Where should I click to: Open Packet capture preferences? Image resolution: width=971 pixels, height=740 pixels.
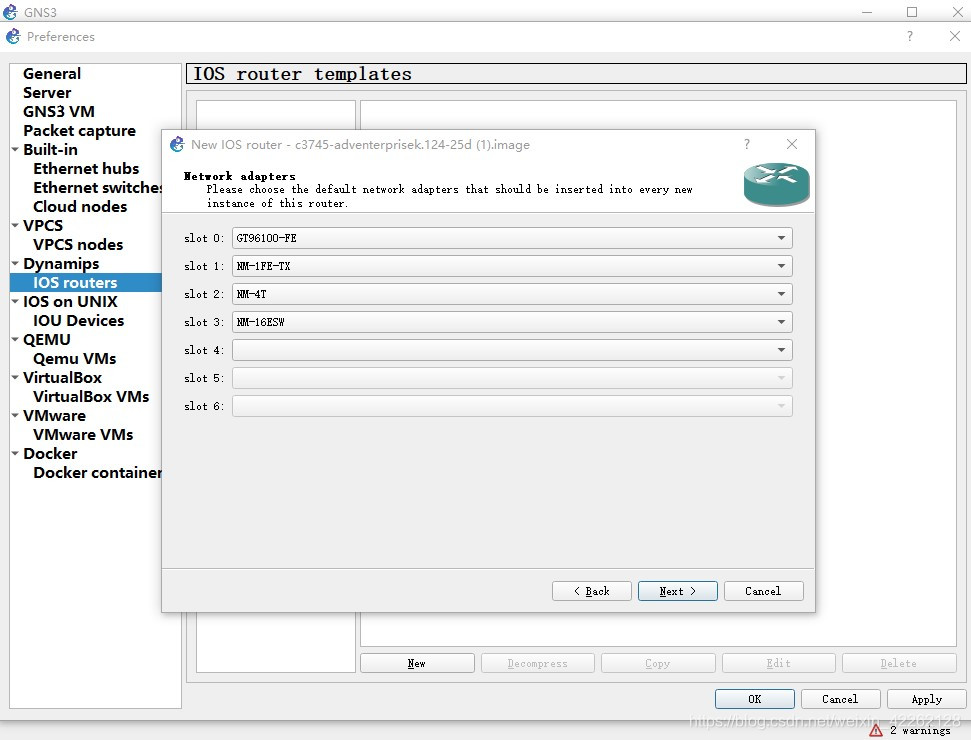click(x=79, y=131)
